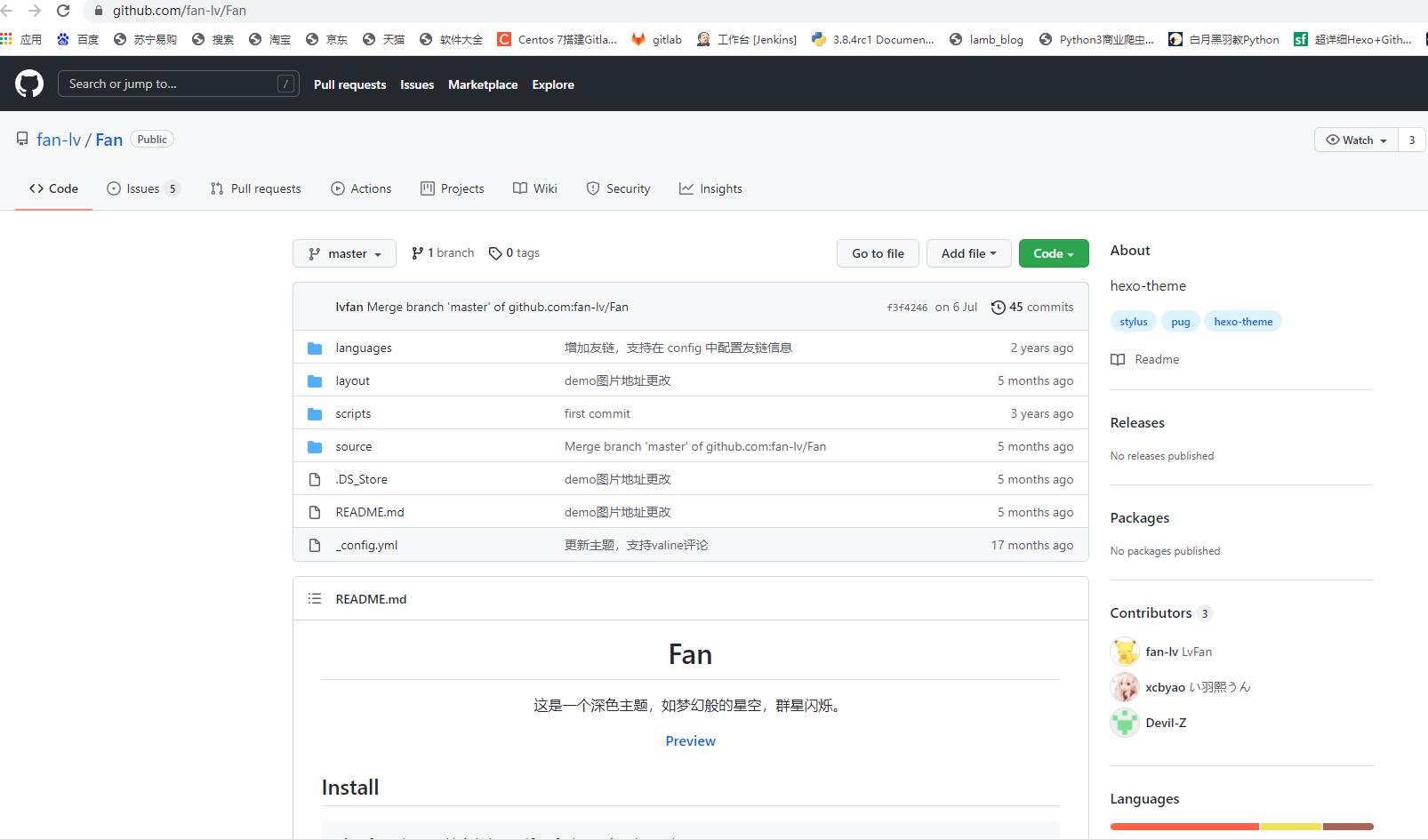The image size is (1428, 840).
Task: Expand the Add file dropdown
Action: click(x=968, y=253)
